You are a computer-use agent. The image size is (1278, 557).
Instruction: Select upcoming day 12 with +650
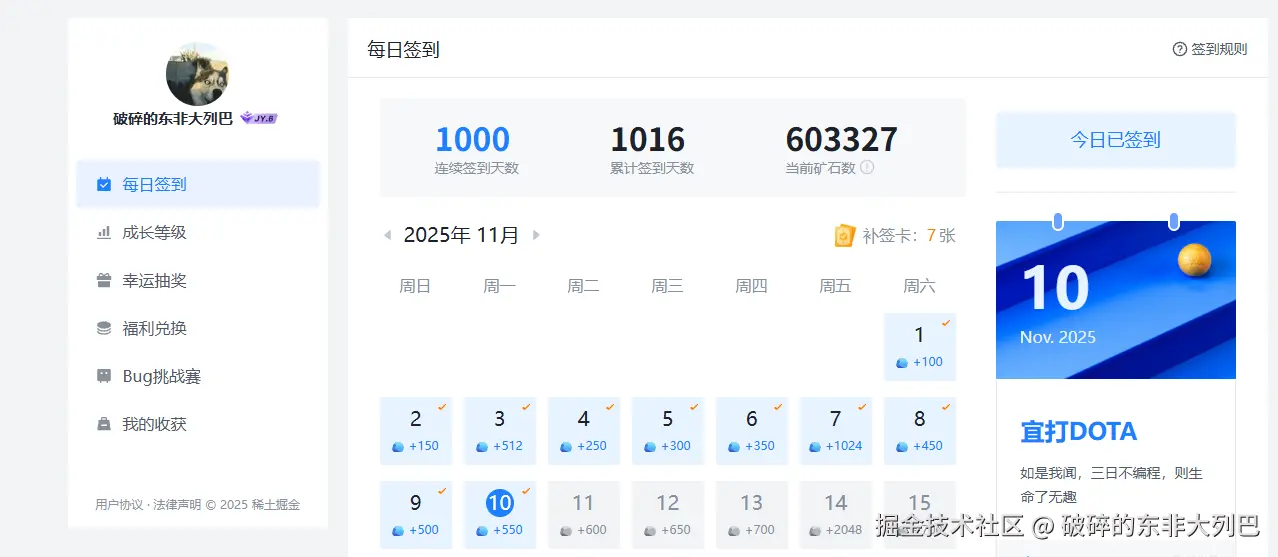point(668,515)
